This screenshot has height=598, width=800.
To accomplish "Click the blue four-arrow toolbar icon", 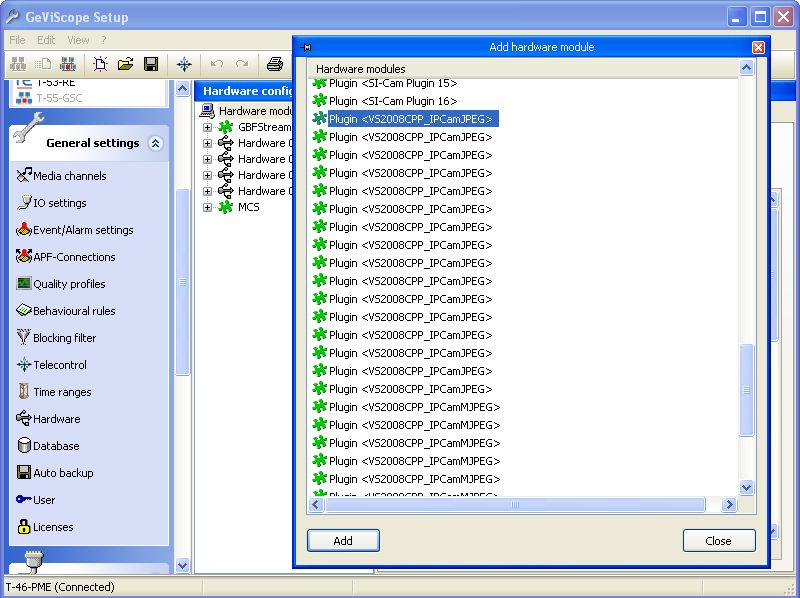I will coord(184,64).
